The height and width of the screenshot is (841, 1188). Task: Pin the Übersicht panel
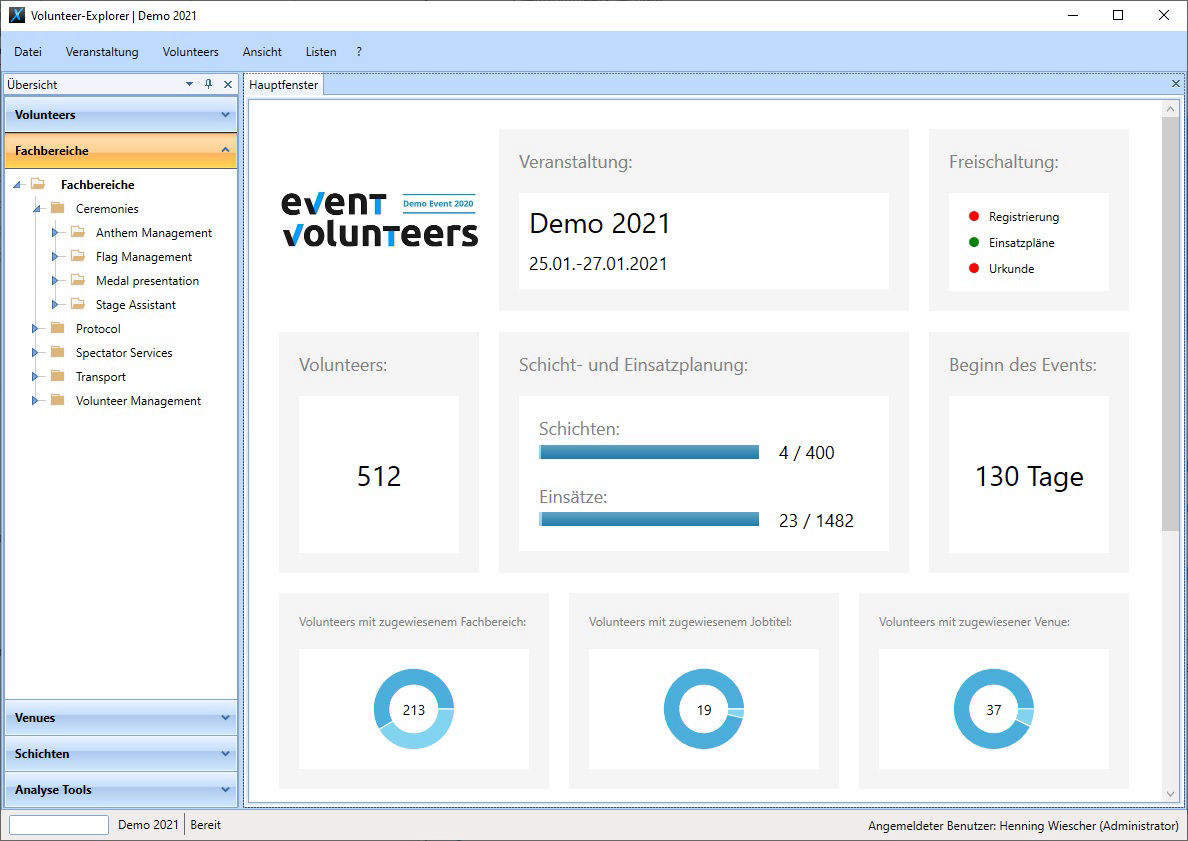tap(208, 85)
